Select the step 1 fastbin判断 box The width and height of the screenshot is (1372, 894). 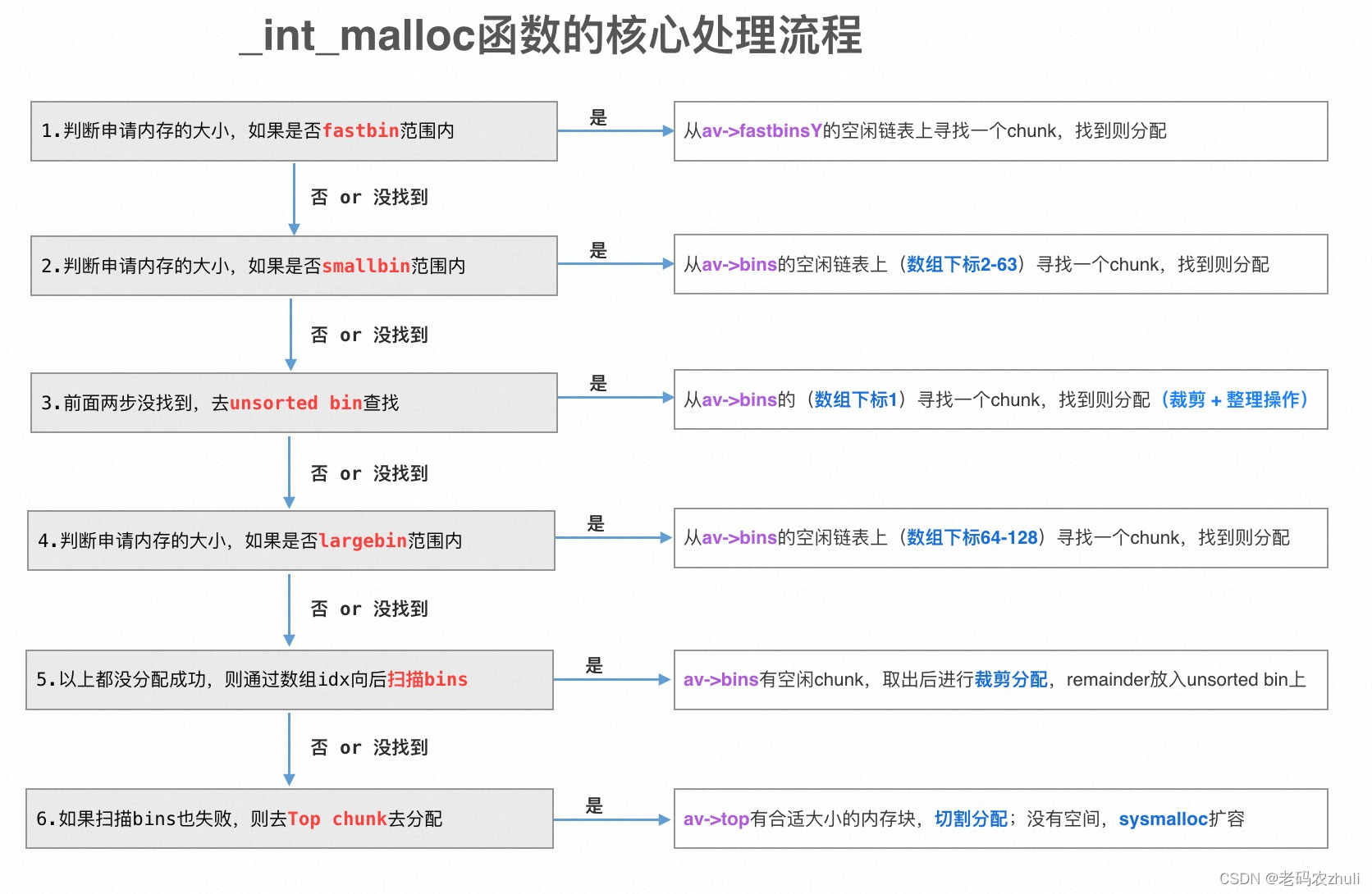293,130
